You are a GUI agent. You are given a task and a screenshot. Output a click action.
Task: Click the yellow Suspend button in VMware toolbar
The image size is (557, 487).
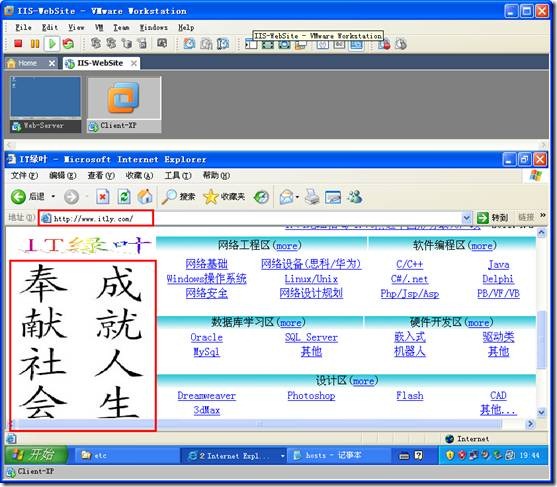tap(35, 44)
